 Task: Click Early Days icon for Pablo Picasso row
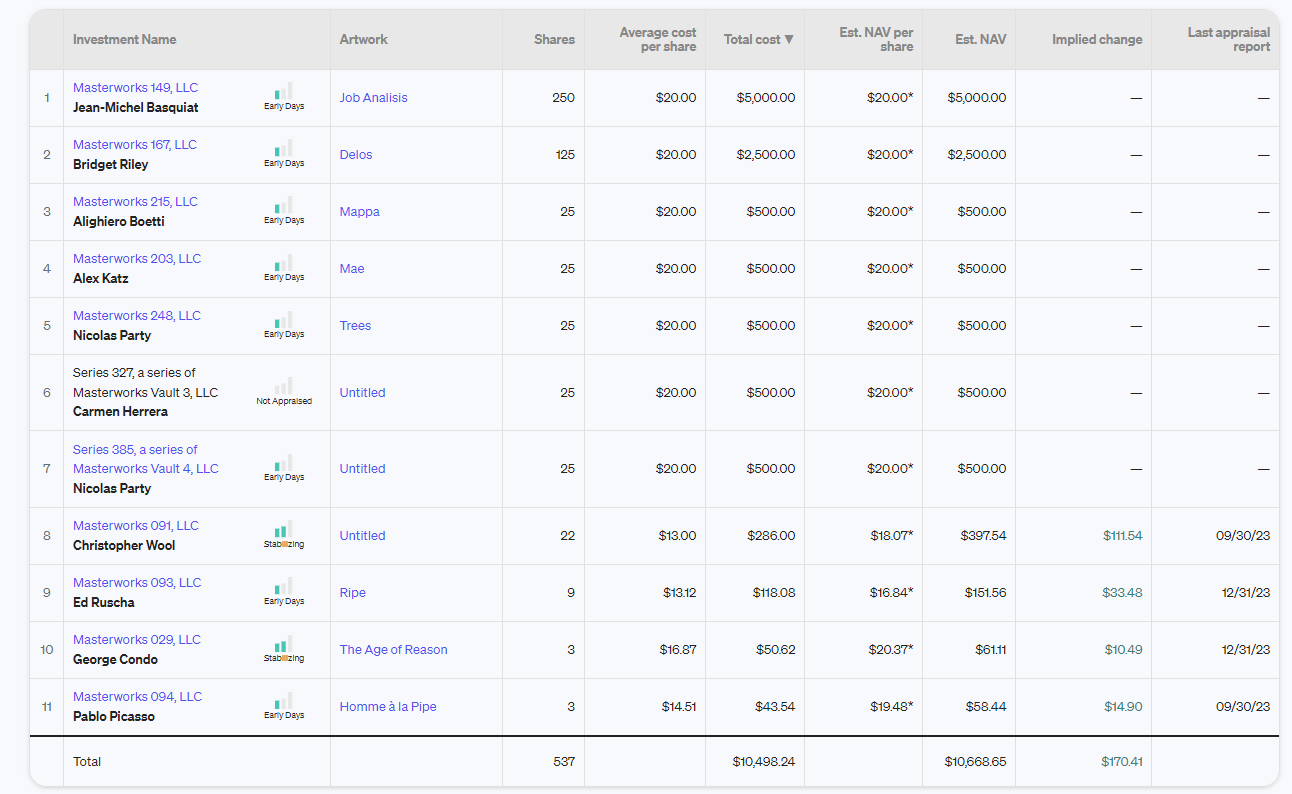tap(284, 705)
